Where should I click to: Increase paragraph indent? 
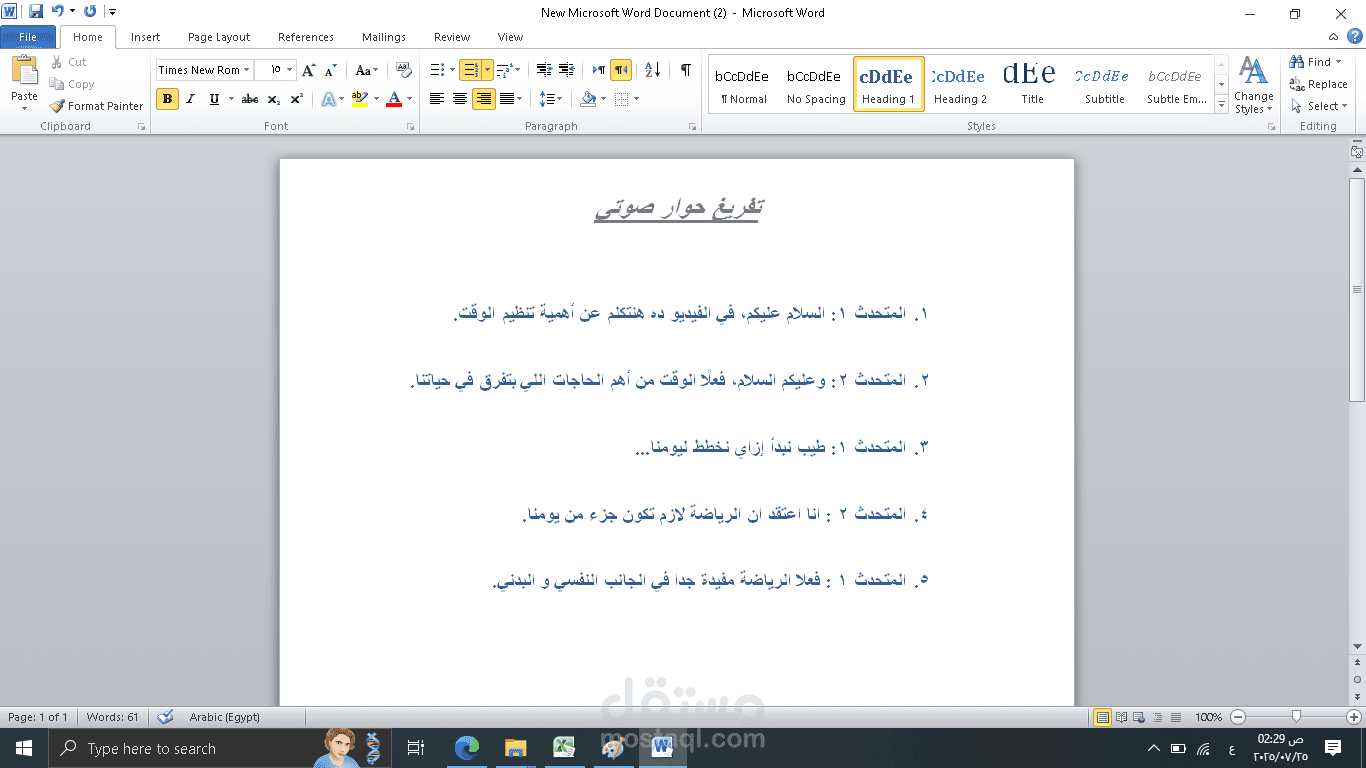566,70
